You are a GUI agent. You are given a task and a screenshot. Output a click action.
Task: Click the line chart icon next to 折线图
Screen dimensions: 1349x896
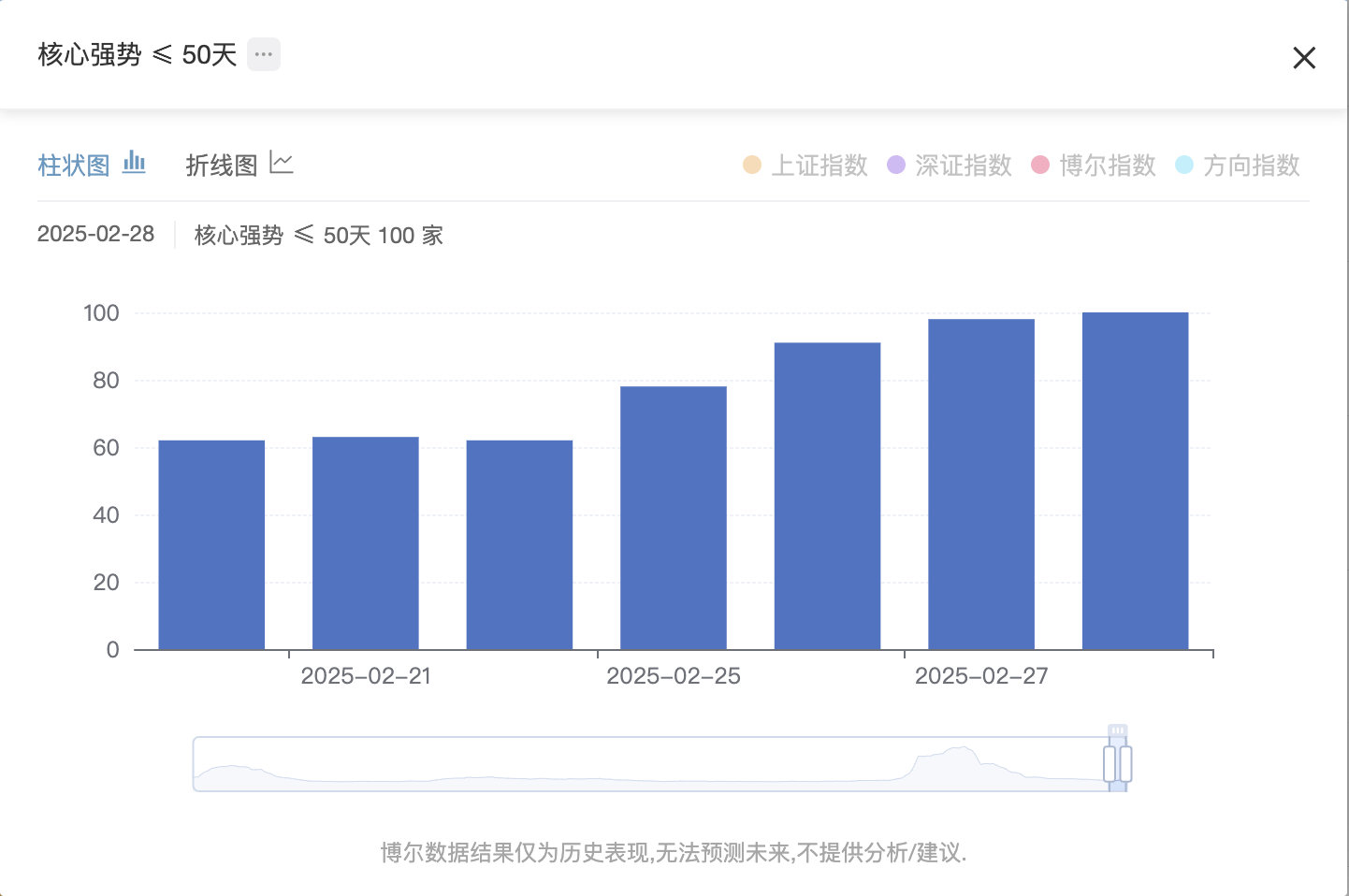coord(282,163)
